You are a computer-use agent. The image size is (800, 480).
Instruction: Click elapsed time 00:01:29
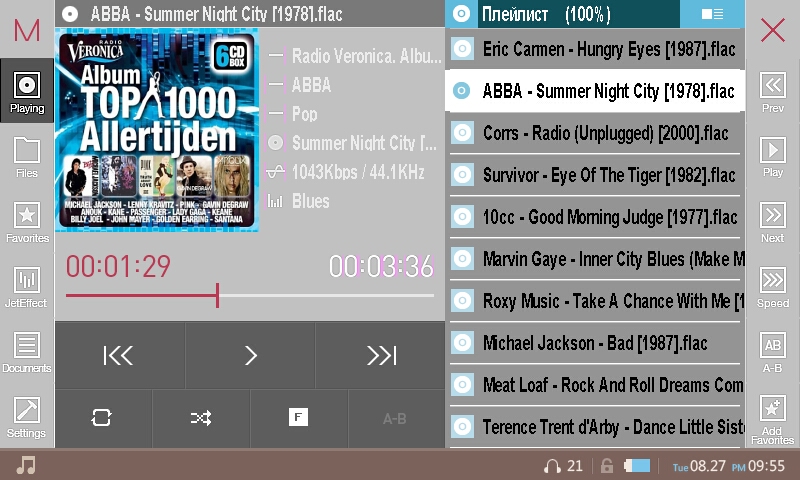(118, 266)
